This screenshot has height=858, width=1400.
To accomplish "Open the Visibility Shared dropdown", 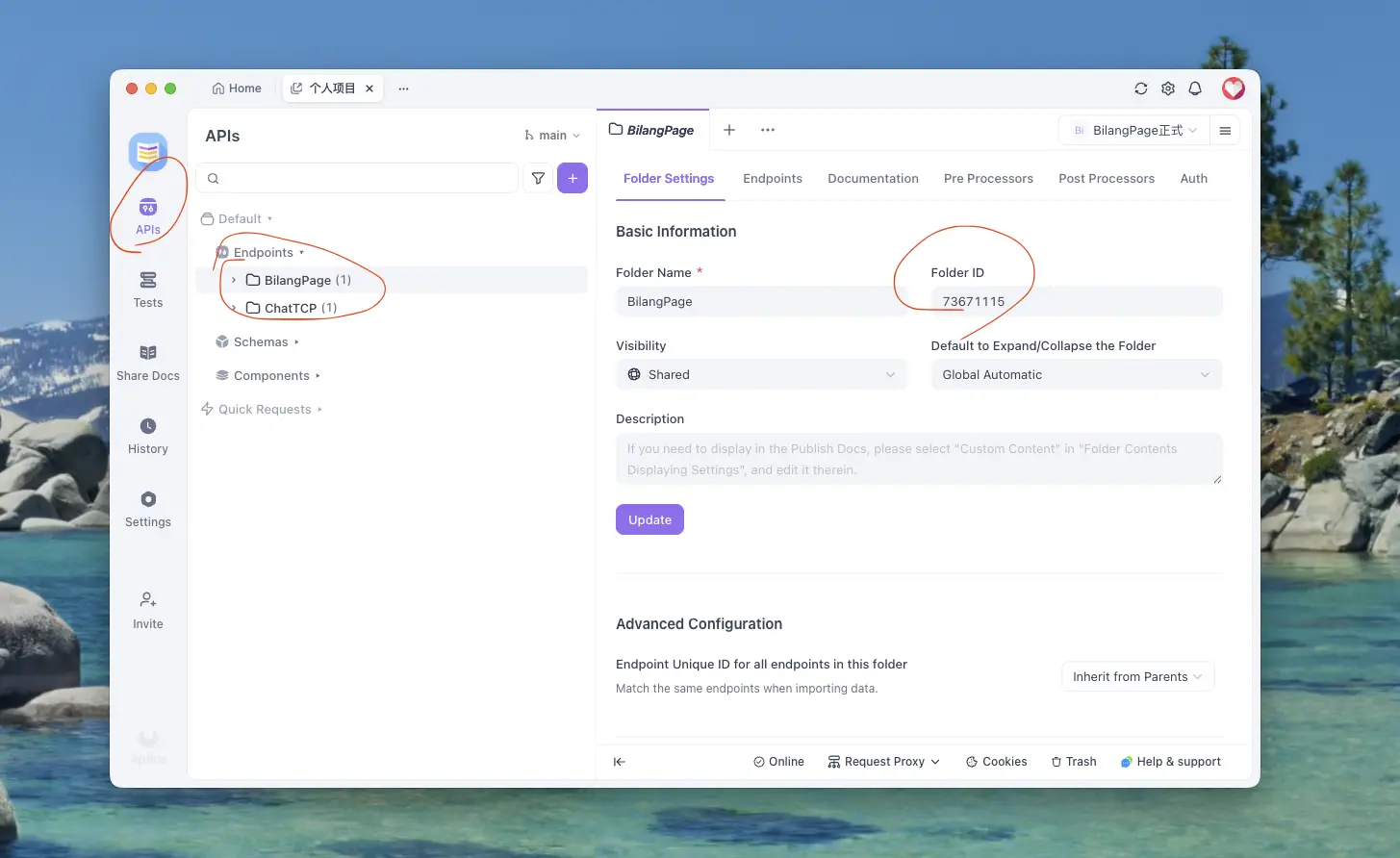I will point(761,375).
